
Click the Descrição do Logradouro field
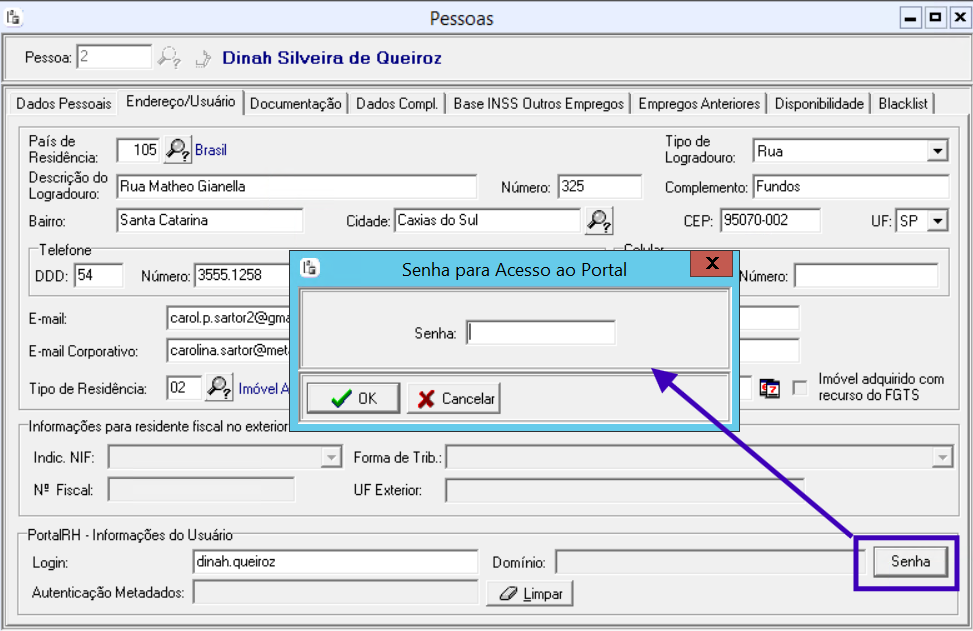click(297, 186)
